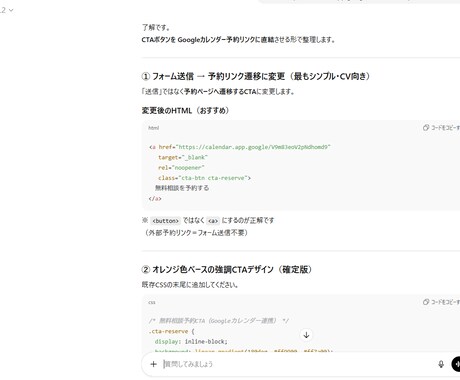Click the heading '② オレンジ色ベースの強調CTAデザイン'
This screenshot has width=460, height=380.
227,269
